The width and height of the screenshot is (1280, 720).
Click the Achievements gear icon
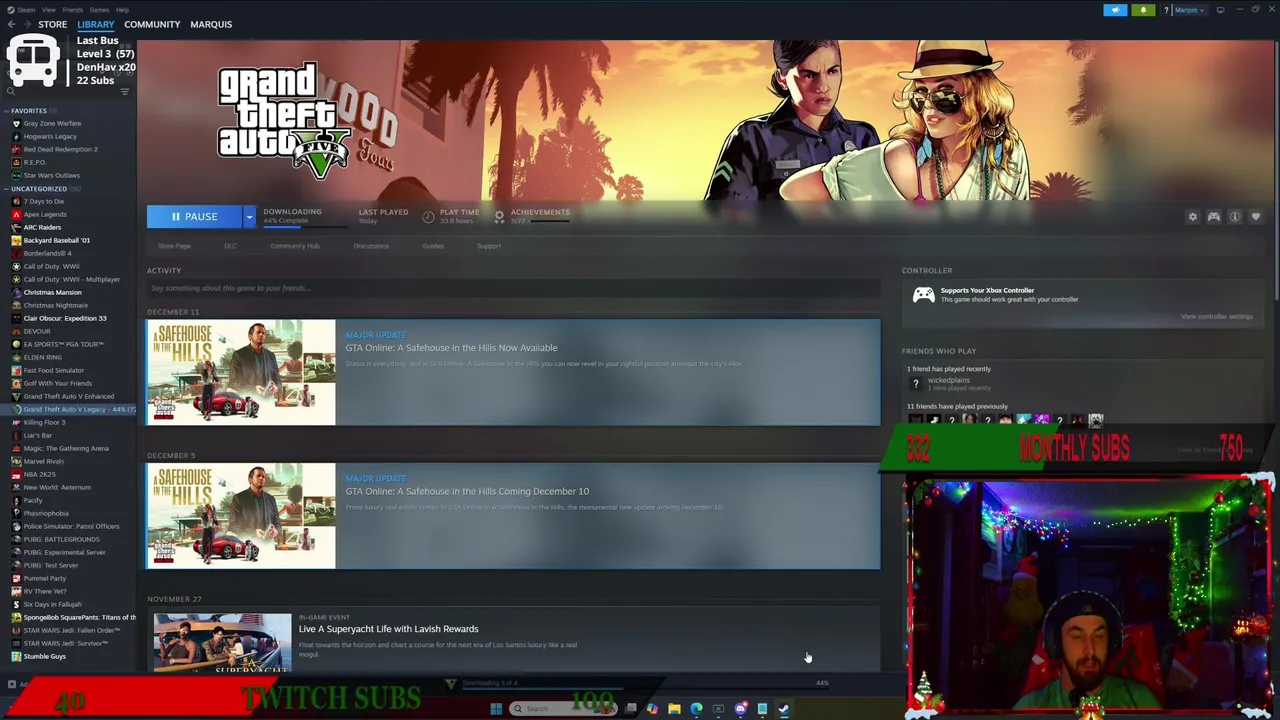click(499, 216)
